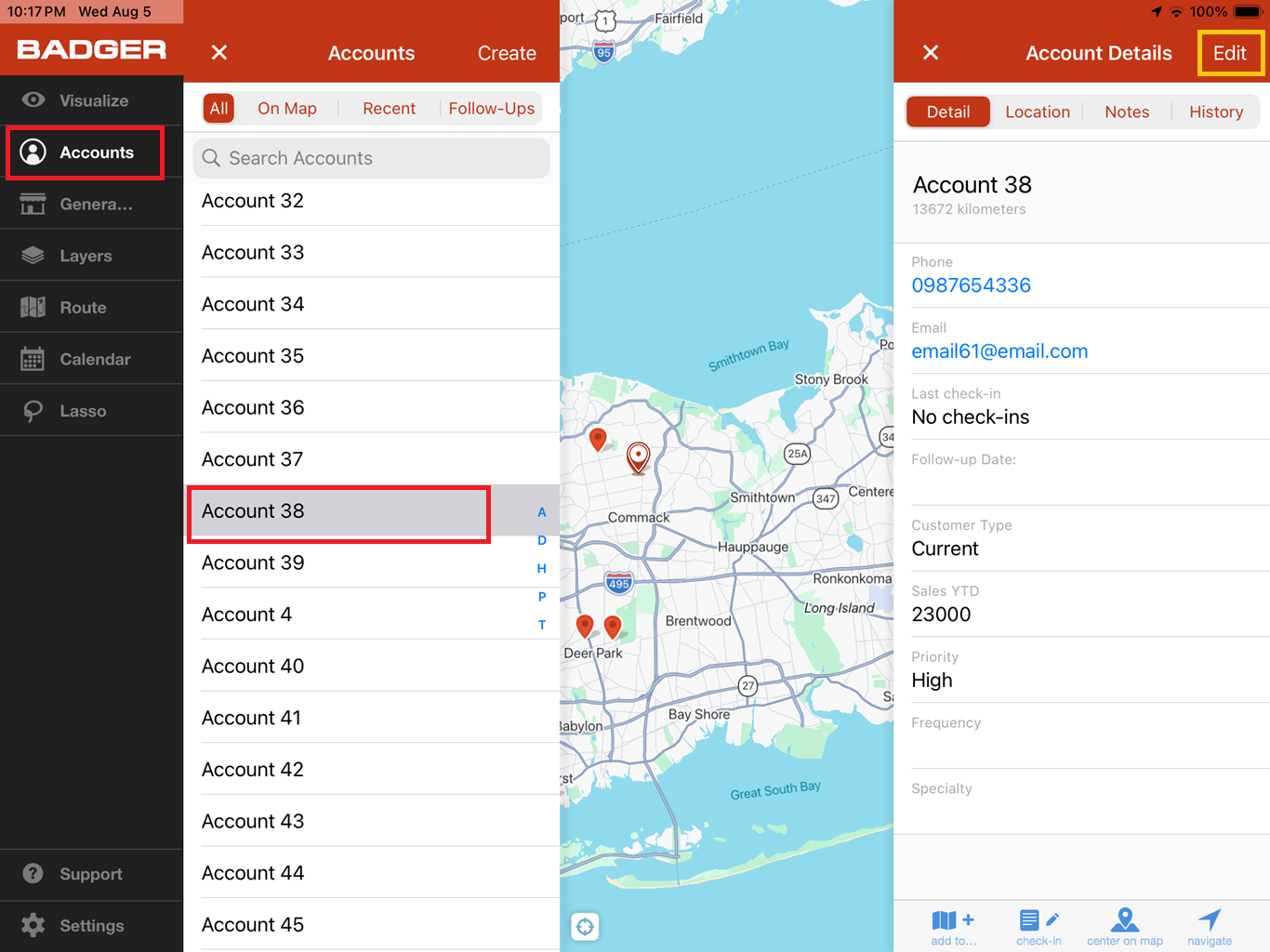Switch to the Follow-Ups filter
The height and width of the screenshot is (952, 1270).
coord(492,109)
